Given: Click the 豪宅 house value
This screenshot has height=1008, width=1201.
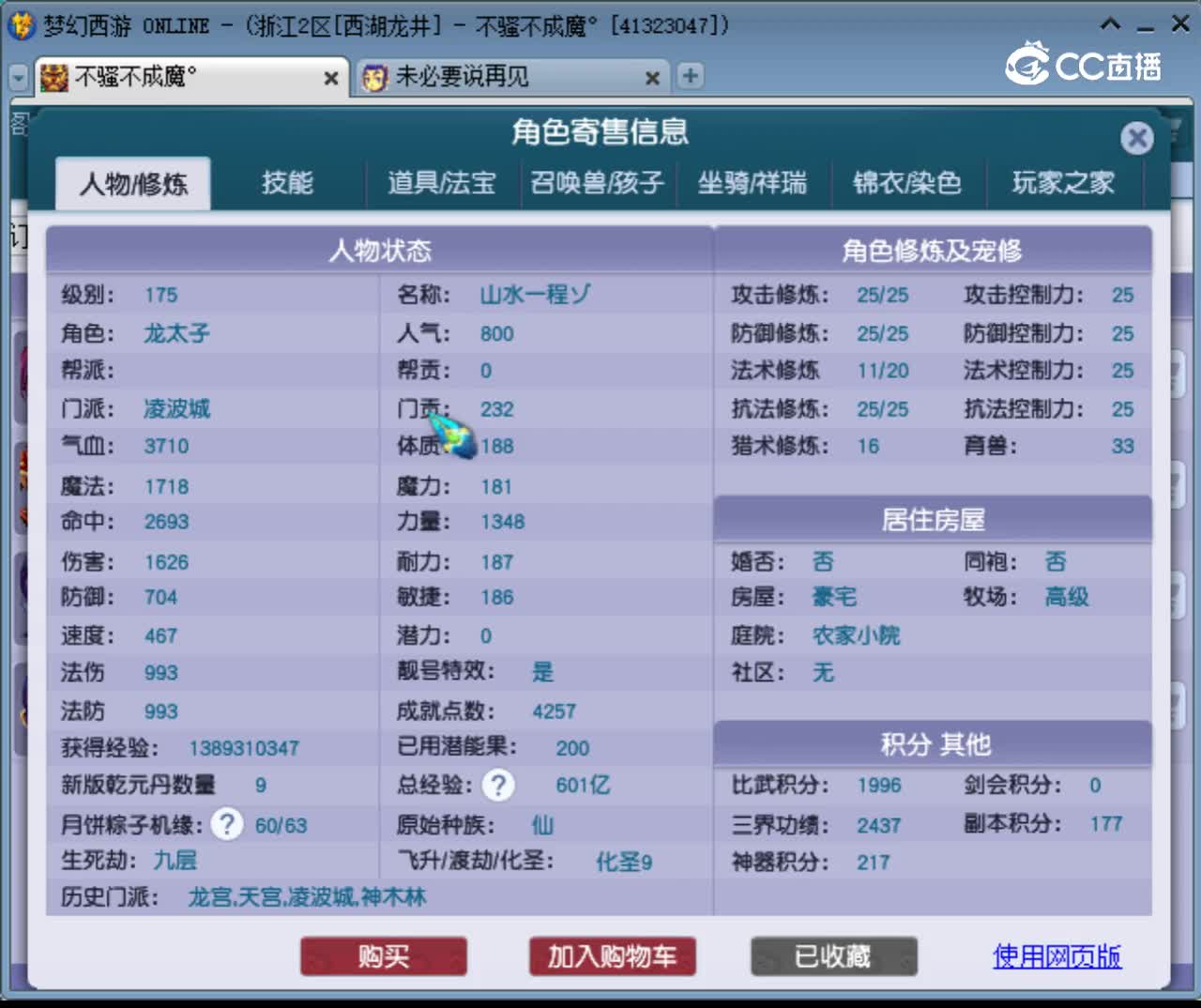Looking at the screenshot, I should [834, 597].
